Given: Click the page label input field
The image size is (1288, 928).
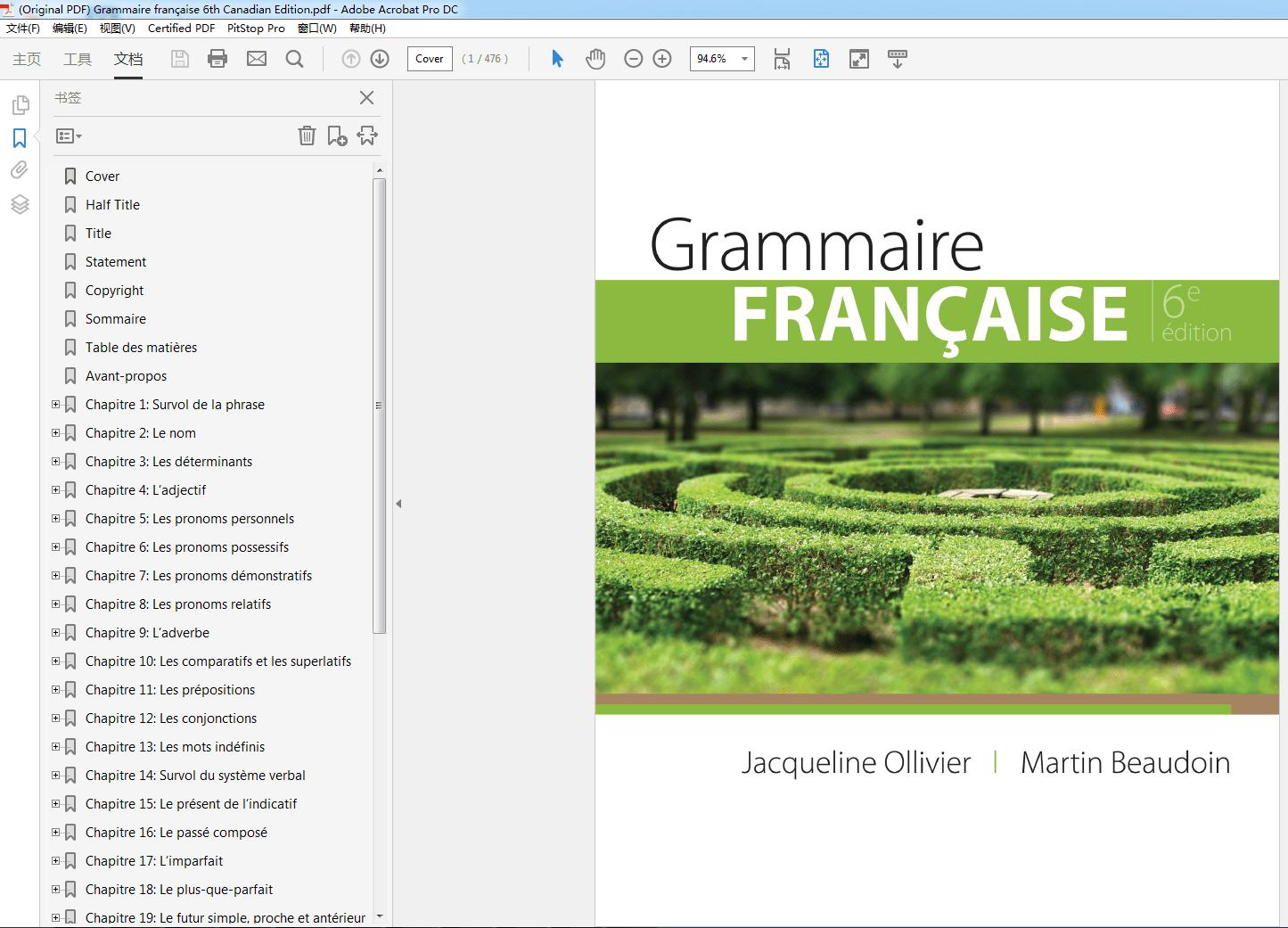Looking at the screenshot, I should point(430,59).
